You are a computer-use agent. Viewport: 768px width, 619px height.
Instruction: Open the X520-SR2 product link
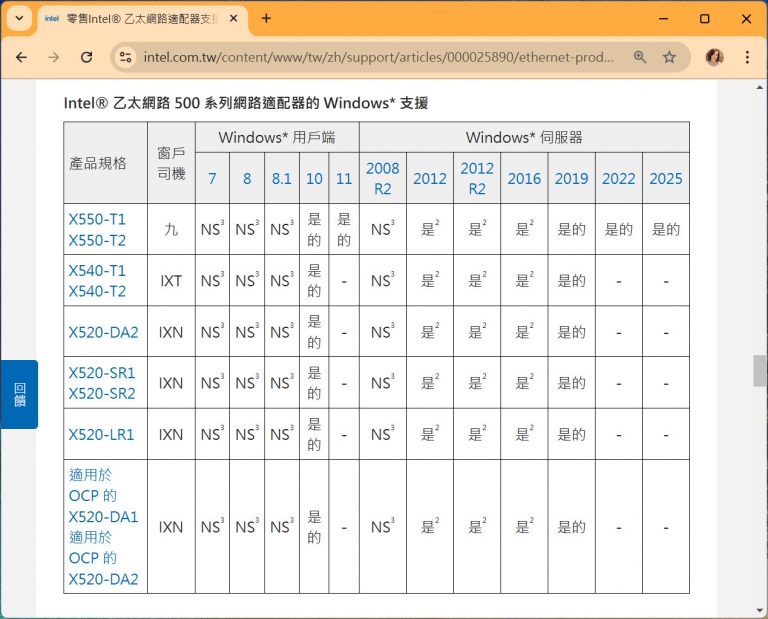pos(101,394)
